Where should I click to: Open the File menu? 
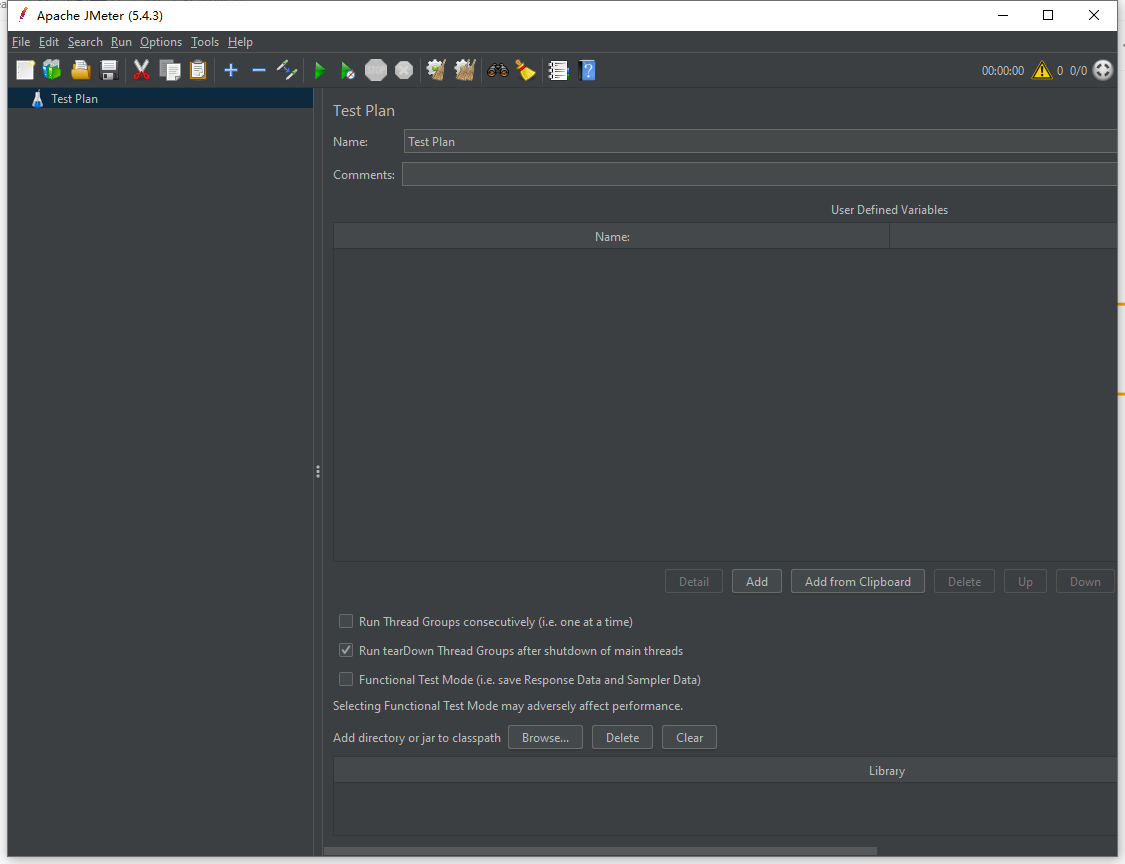pyautogui.click(x=21, y=42)
